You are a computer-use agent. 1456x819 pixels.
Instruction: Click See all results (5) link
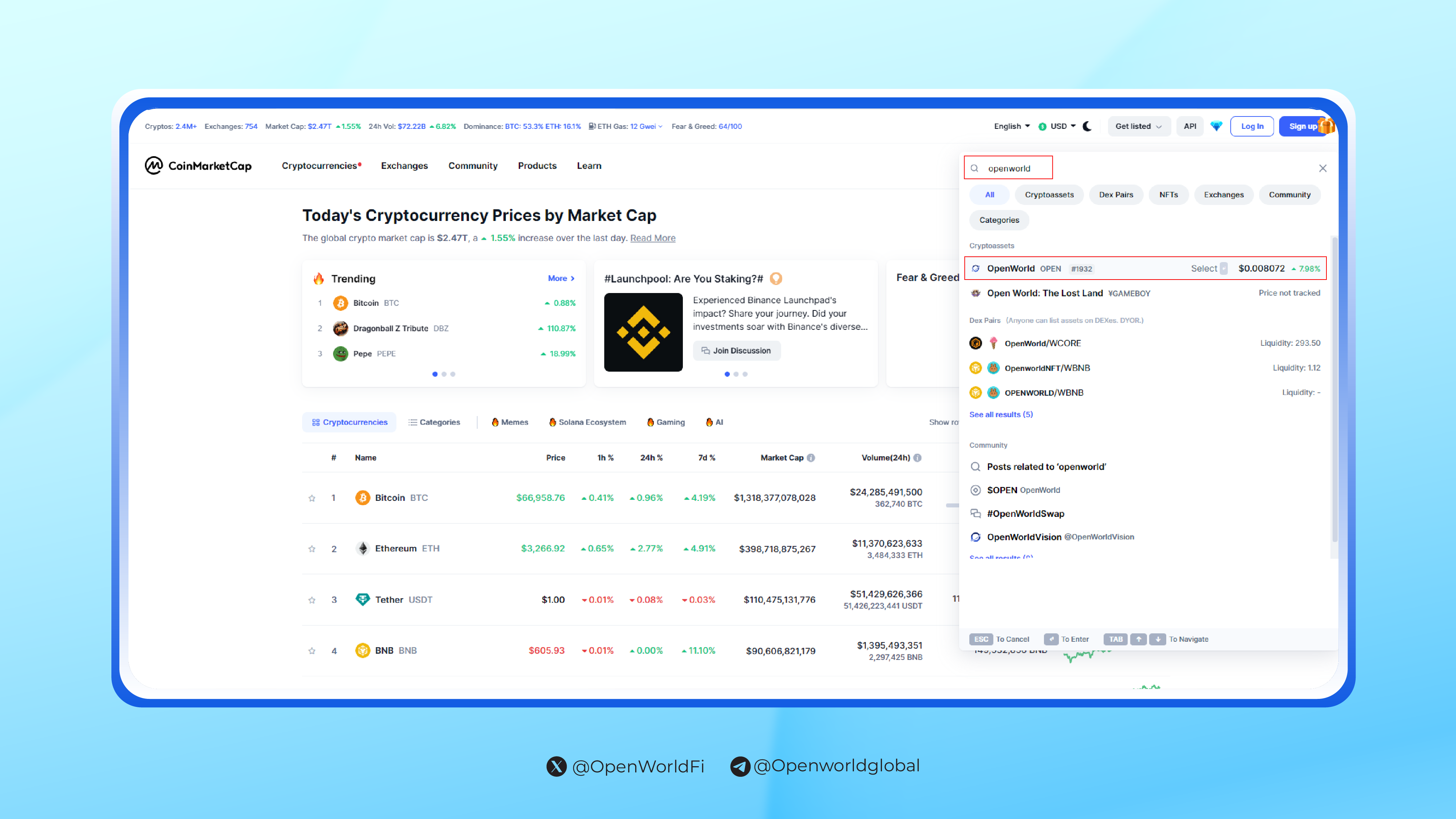1001,414
